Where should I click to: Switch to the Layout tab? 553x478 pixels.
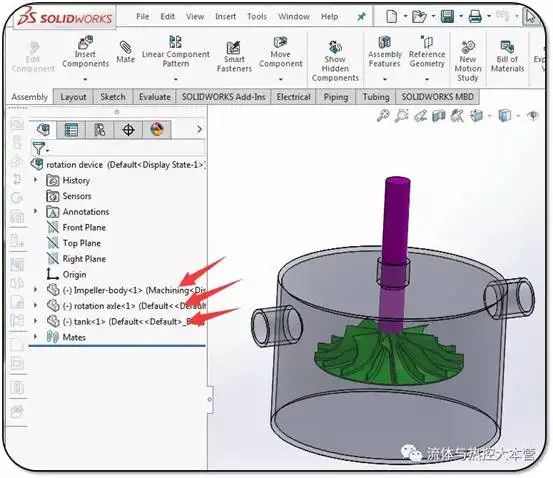73,97
